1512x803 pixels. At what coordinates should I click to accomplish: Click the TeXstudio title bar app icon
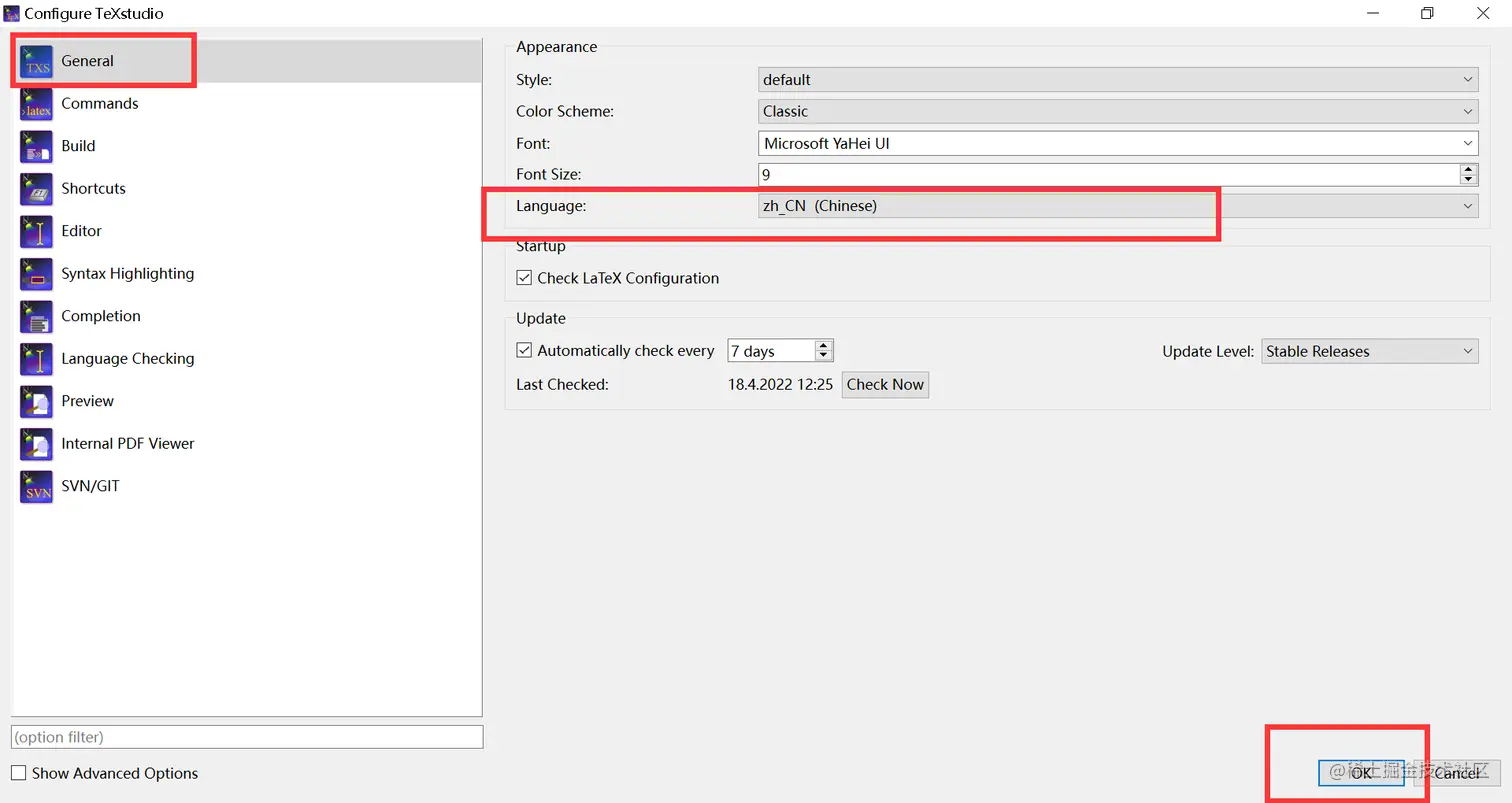(12, 13)
